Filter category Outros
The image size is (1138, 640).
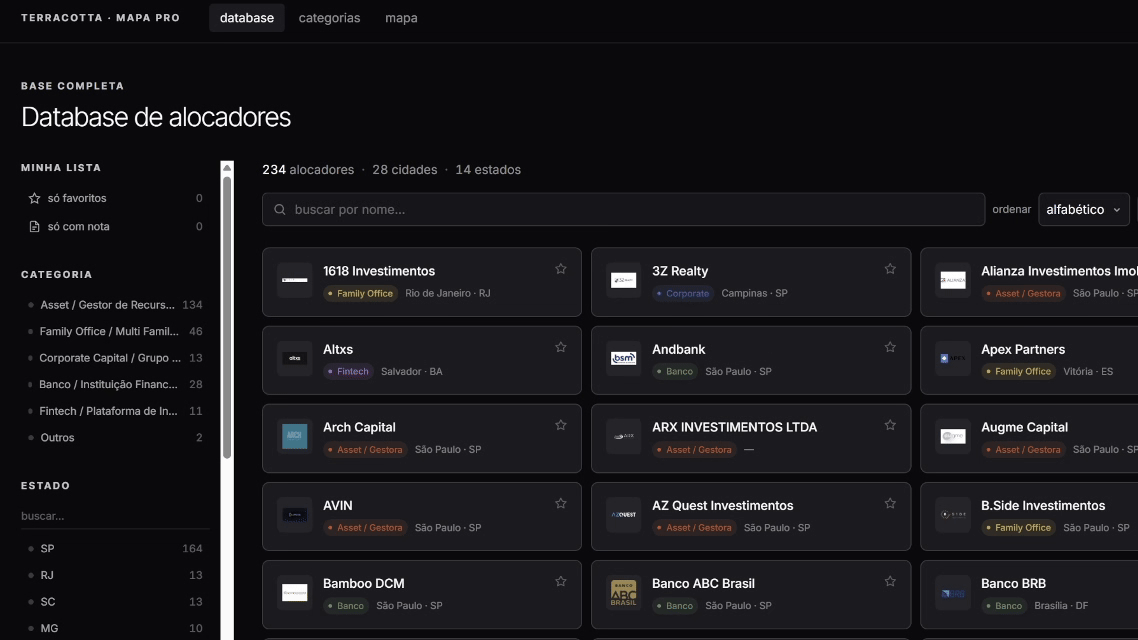tap(115, 438)
